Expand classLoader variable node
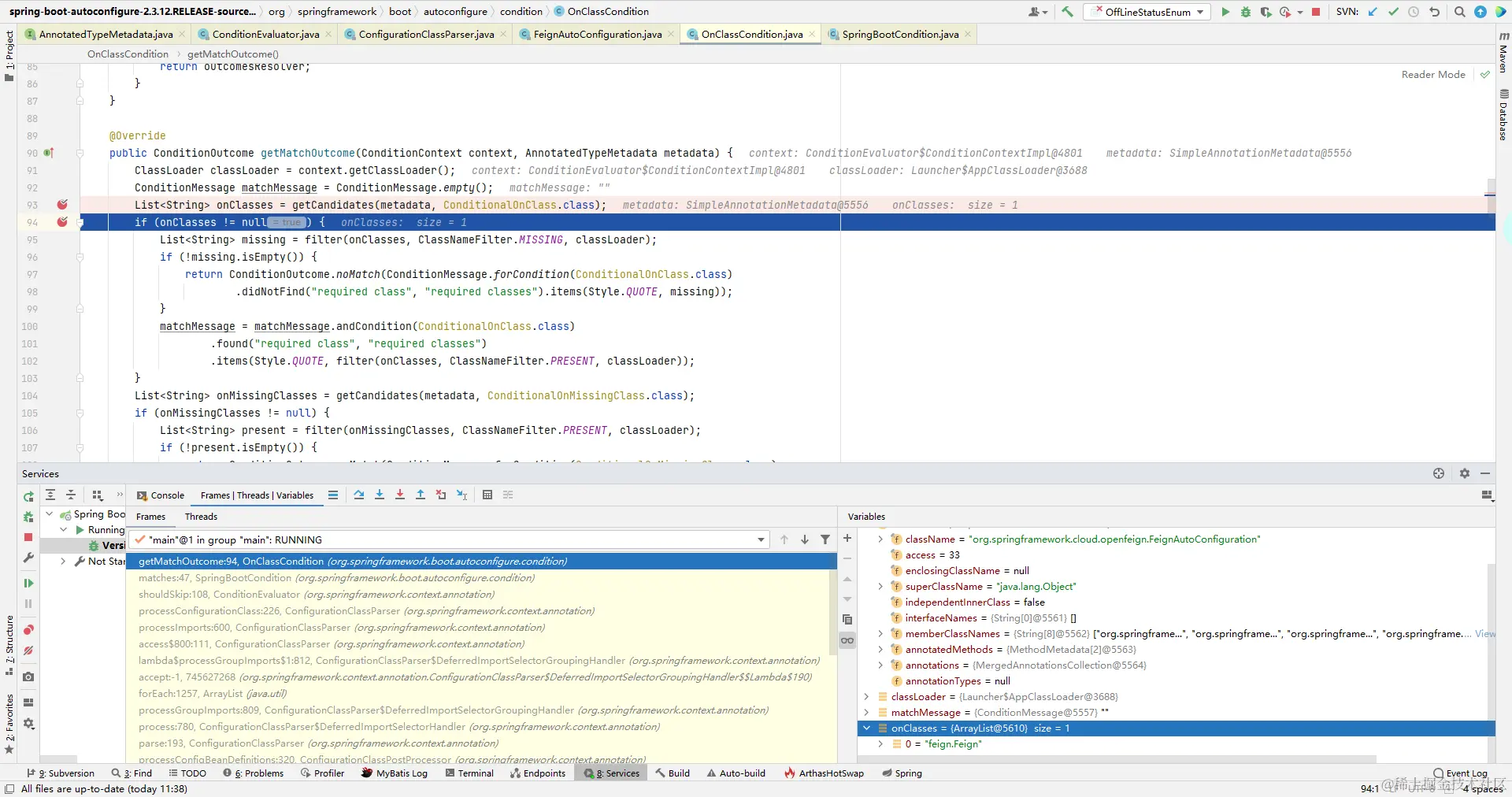 tap(866, 697)
